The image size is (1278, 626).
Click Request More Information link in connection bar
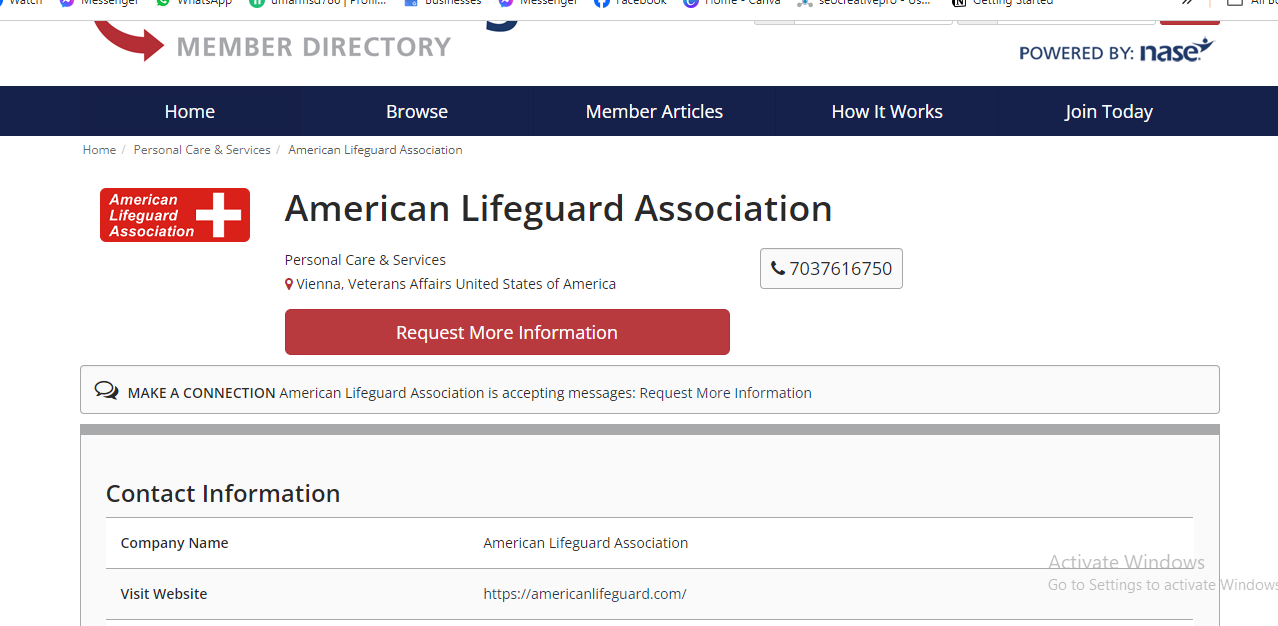725,393
